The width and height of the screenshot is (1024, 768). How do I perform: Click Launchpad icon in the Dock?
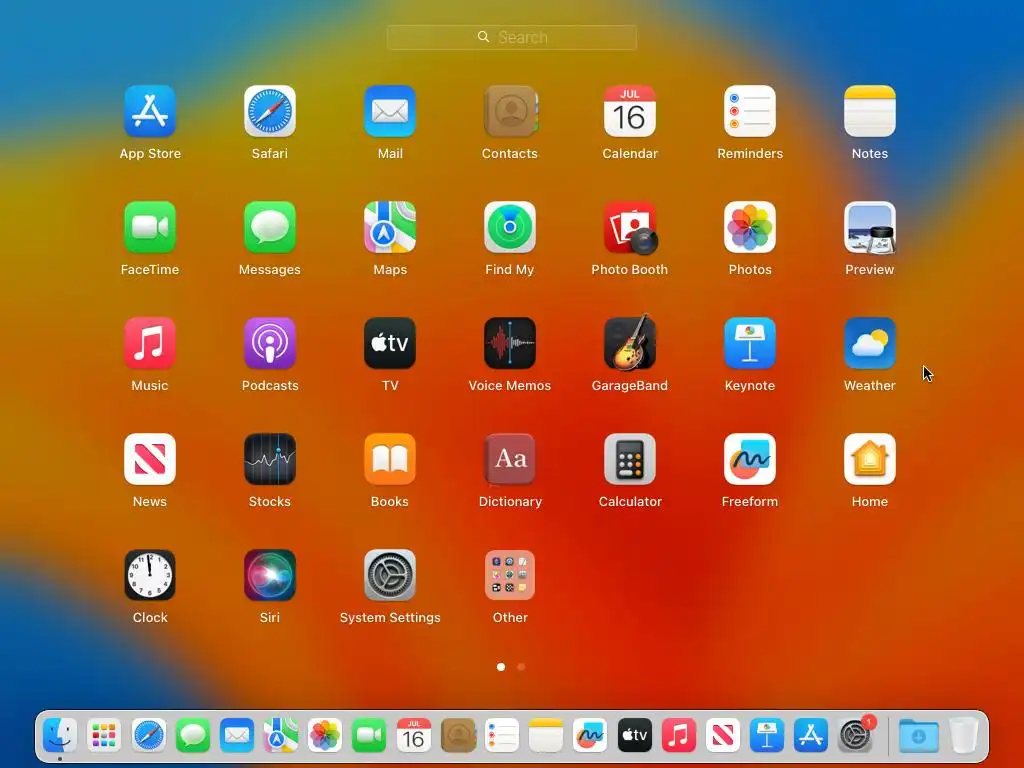pos(104,735)
